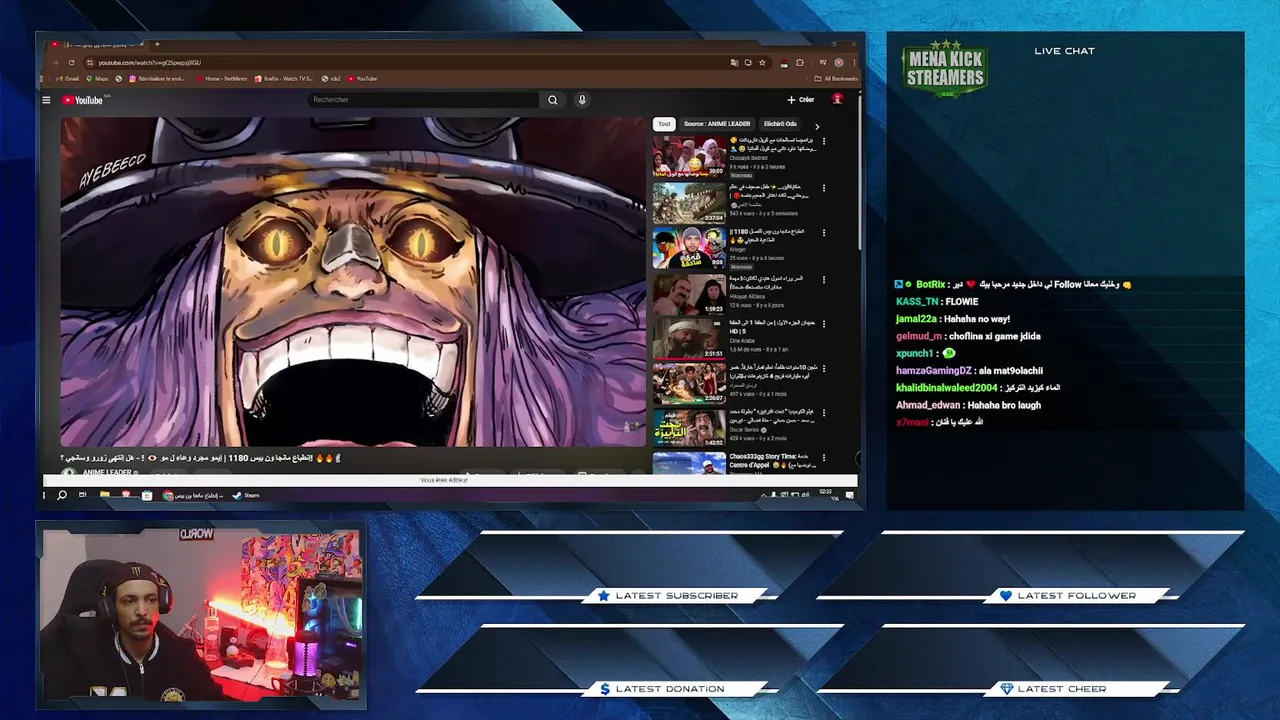Image resolution: width=1280 pixels, height=720 pixels.
Task: Open three-dot menu for Krieger video
Action: [824, 233]
